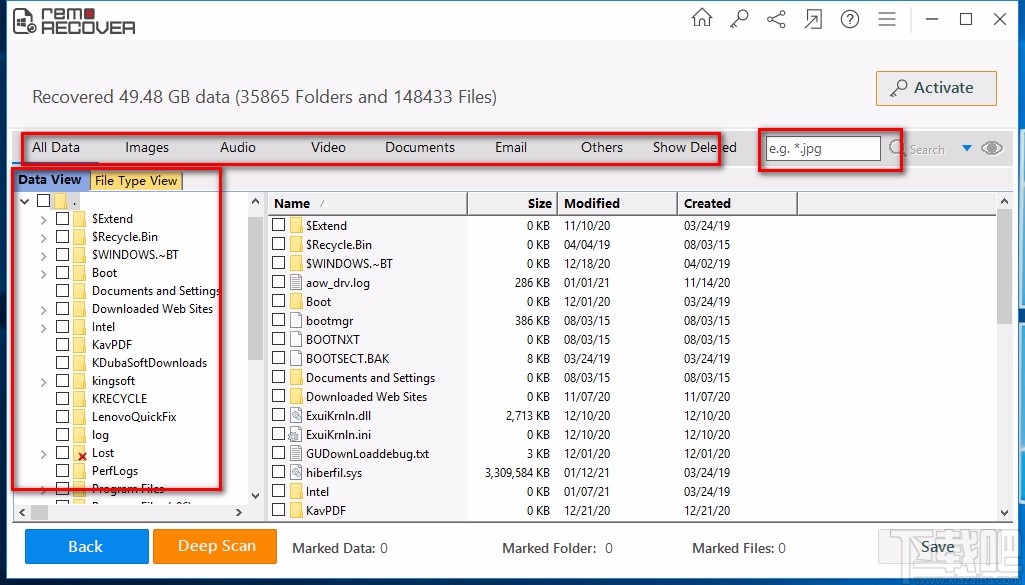Screen dimensions: 1025x585
Task: Open the search filter dropdown arrow
Action: (x=967, y=149)
